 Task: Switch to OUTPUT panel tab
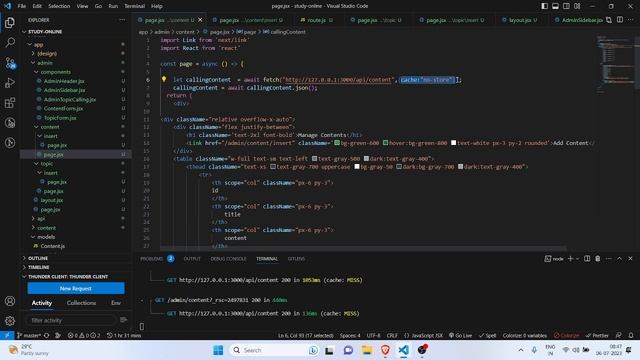tap(192, 259)
